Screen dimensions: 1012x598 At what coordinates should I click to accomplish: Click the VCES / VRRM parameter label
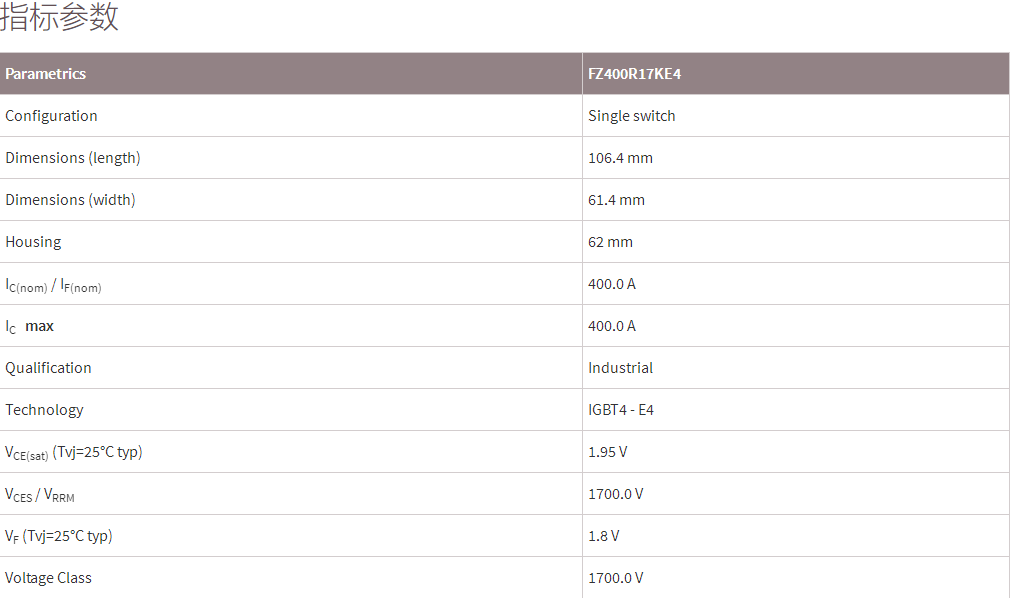point(40,495)
